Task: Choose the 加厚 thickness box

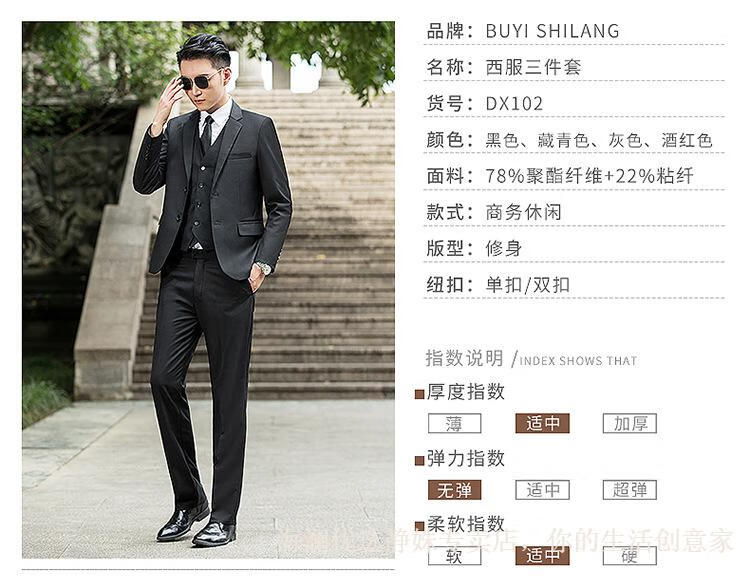Action: [630, 424]
